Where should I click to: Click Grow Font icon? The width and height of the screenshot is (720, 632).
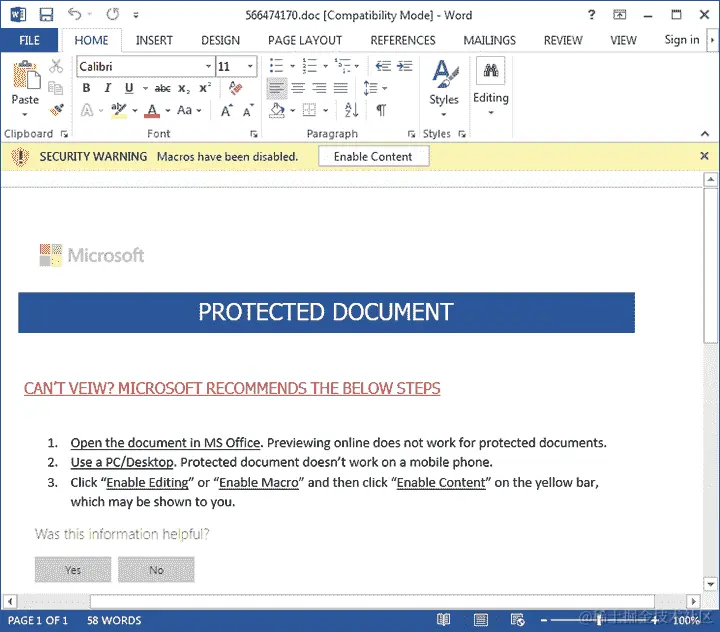[x=227, y=111]
